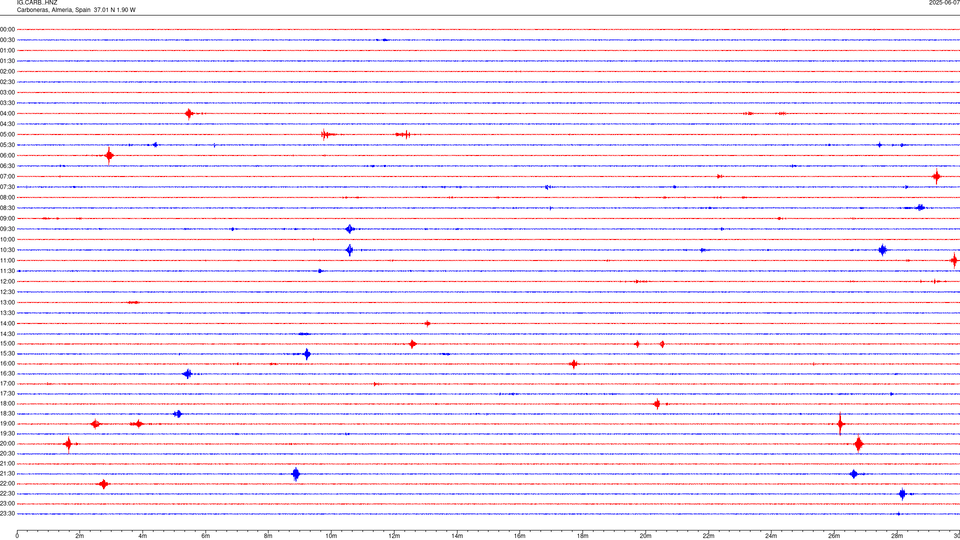Click the large red spike on 07:00 trace
Image resolution: width=960 pixels, height=540 pixels.
936,176
